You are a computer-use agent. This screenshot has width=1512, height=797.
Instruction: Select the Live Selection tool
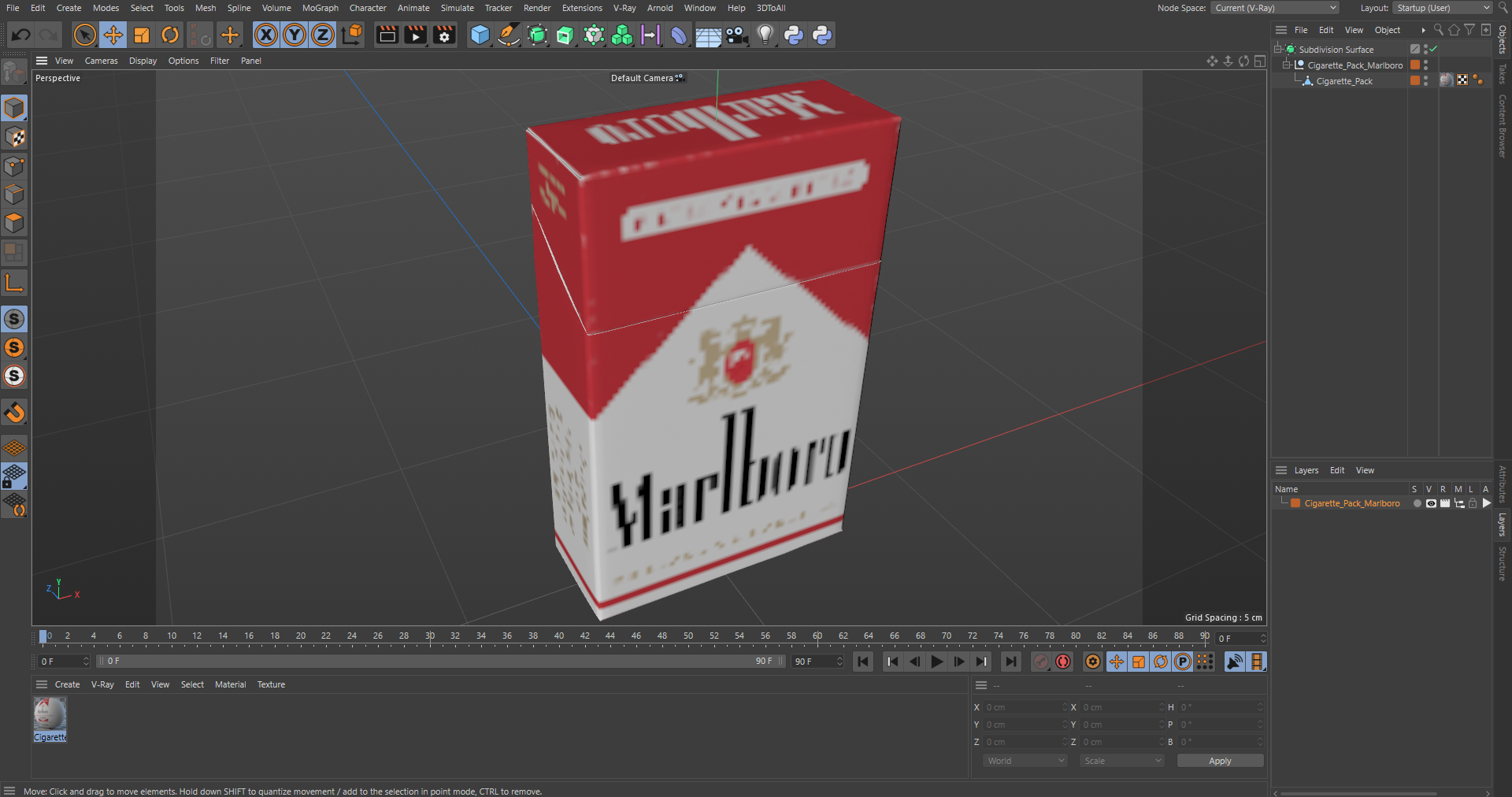click(84, 35)
